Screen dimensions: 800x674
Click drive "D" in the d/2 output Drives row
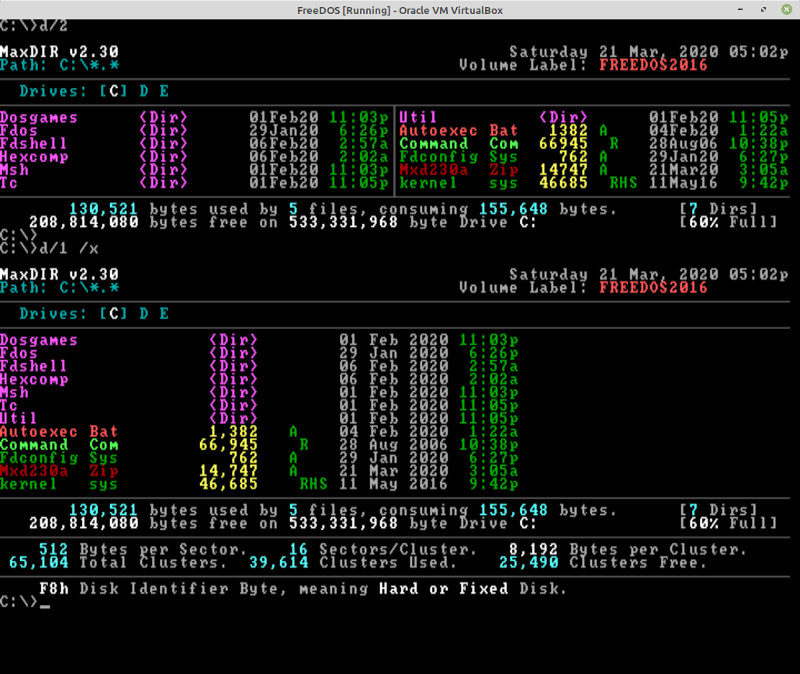click(144, 91)
